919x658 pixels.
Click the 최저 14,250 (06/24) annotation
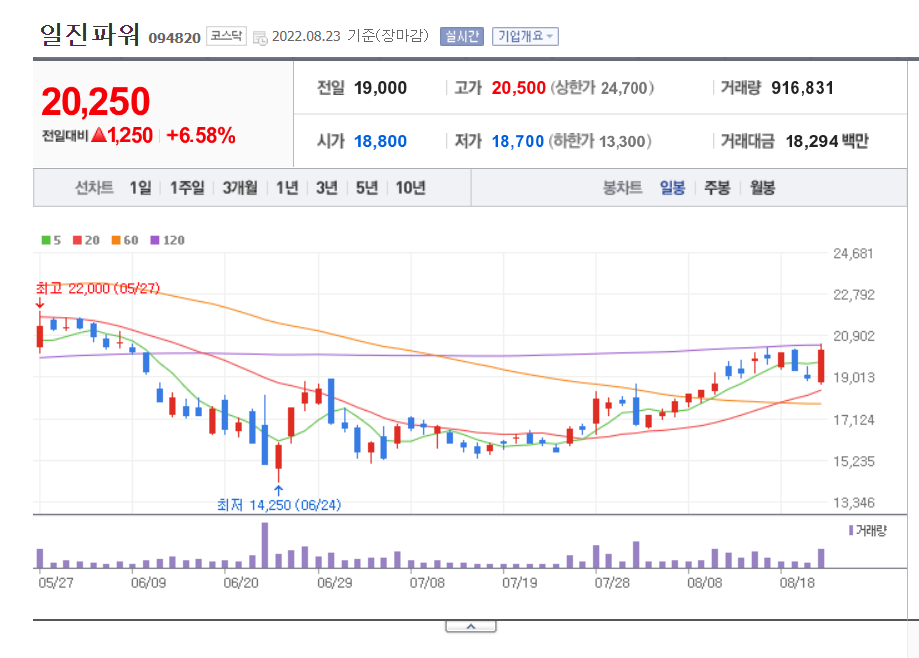279,505
